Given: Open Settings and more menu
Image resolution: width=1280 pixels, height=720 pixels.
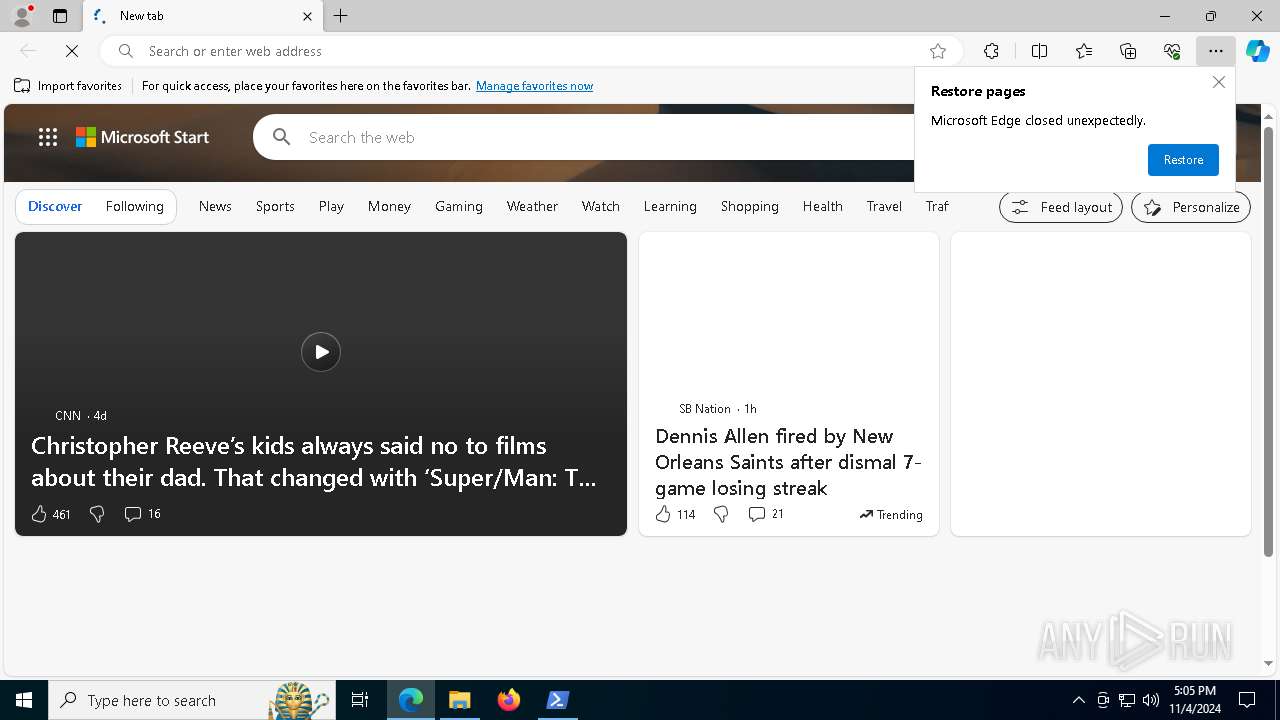Looking at the screenshot, I should 1216,51.
